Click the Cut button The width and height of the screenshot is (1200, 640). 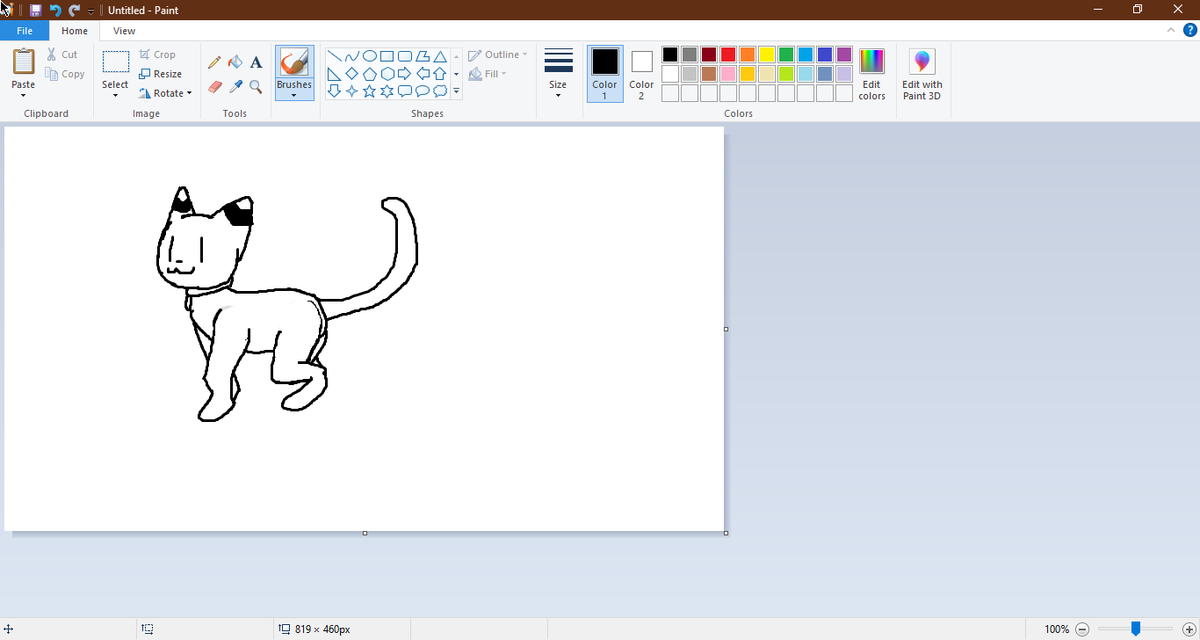click(62, 55)
